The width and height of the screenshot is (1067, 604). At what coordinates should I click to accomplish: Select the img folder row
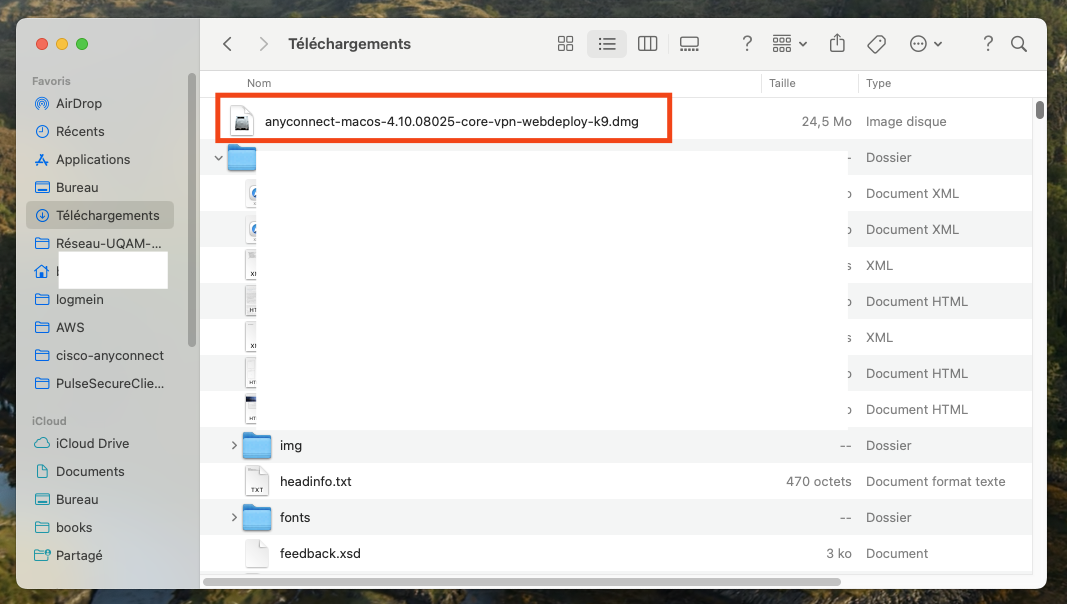[616, 446]
